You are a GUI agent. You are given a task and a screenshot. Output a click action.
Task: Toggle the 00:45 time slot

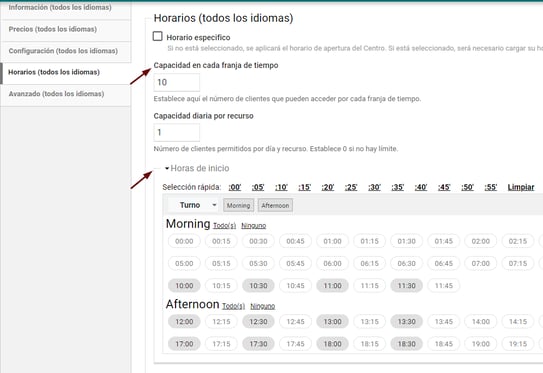[295, 241]
